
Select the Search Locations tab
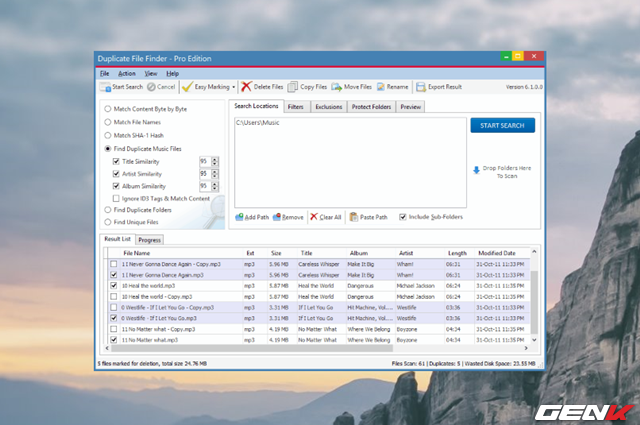tap(256, 106)
